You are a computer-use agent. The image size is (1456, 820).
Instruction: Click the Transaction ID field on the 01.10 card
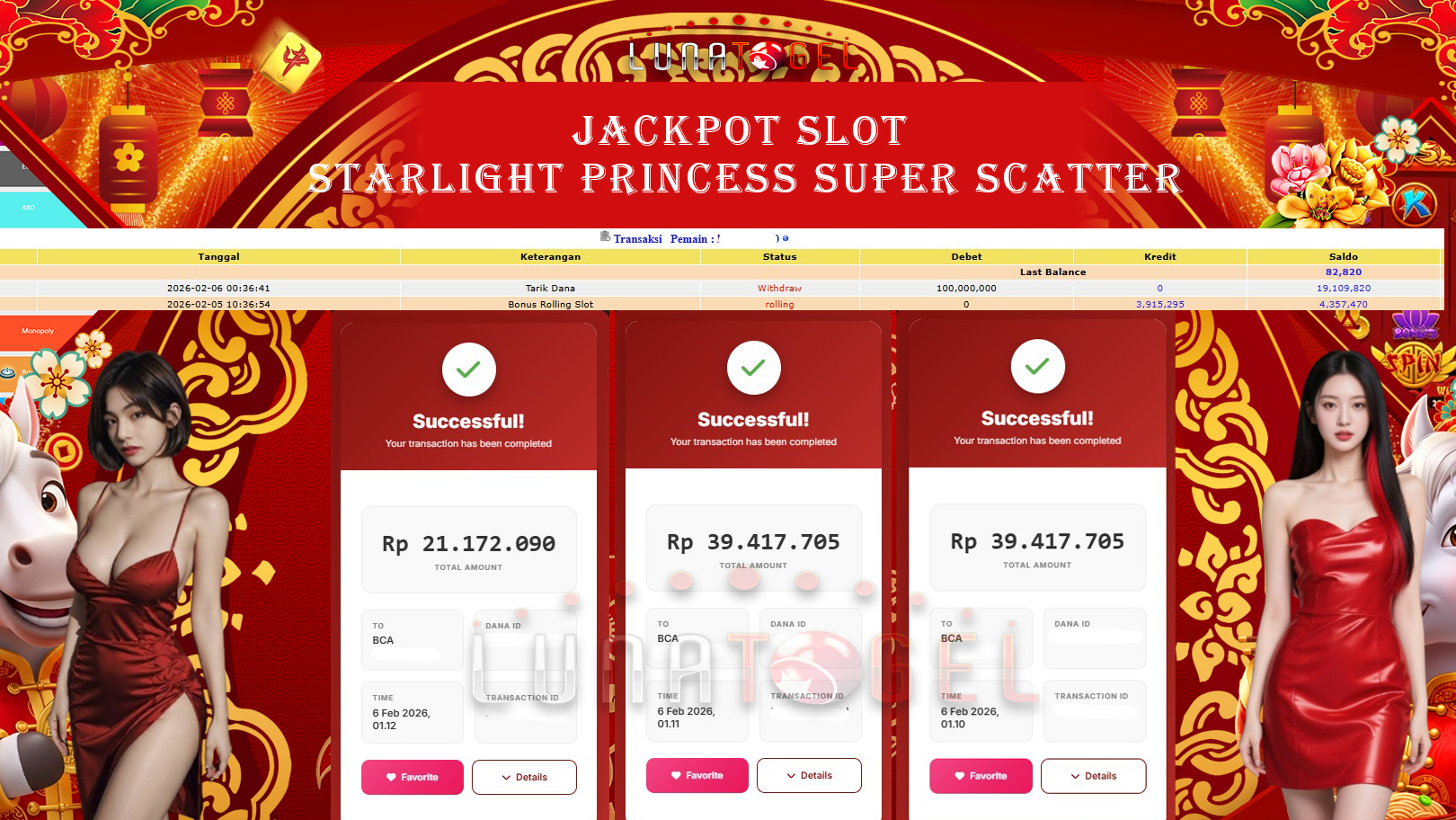pos(1095,711)
